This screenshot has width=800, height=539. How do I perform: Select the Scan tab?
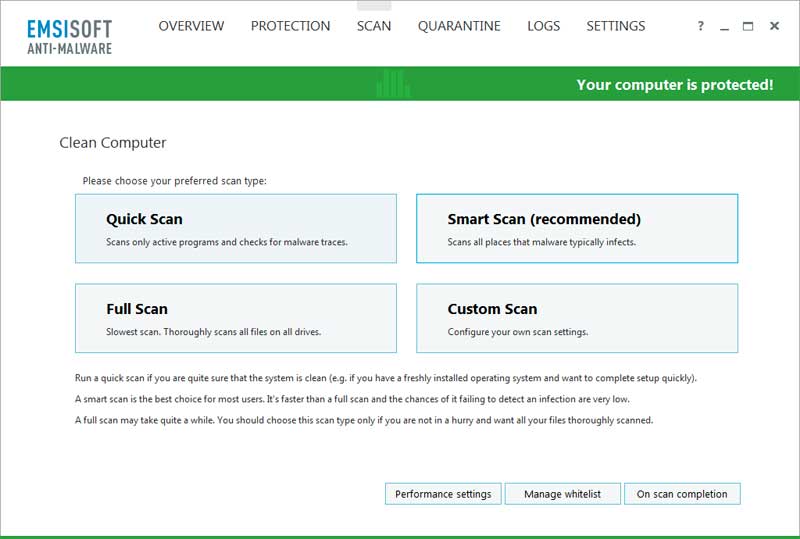point(374,26)
